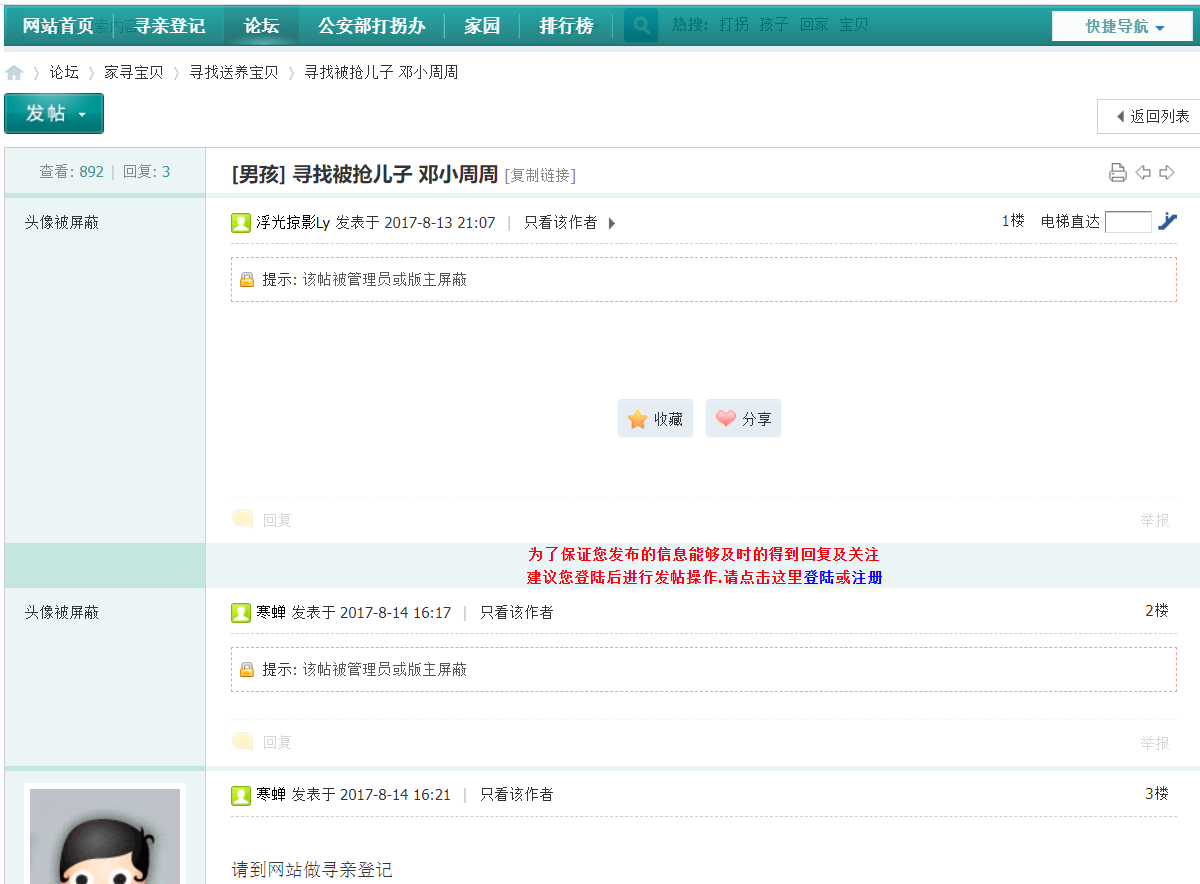Click the search magnifier icon
Image resolution: width=1200 pixels, height=884 pixels.
[641, 26]
